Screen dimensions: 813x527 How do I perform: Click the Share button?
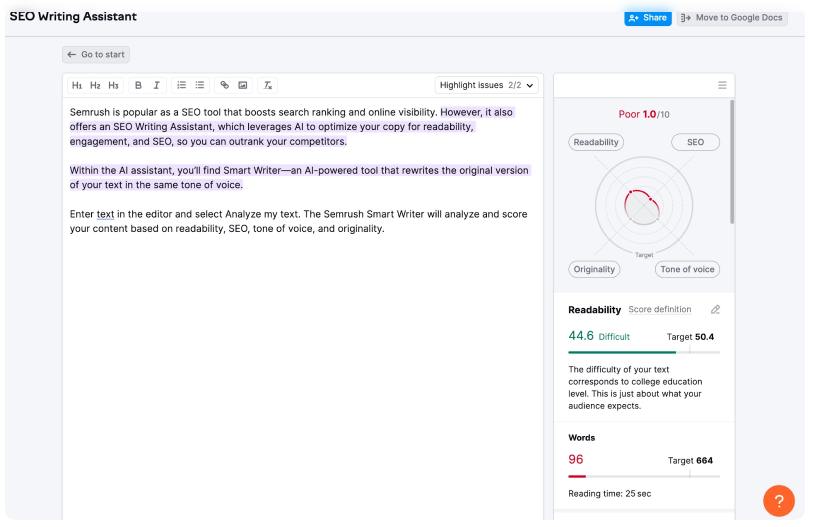648,18
